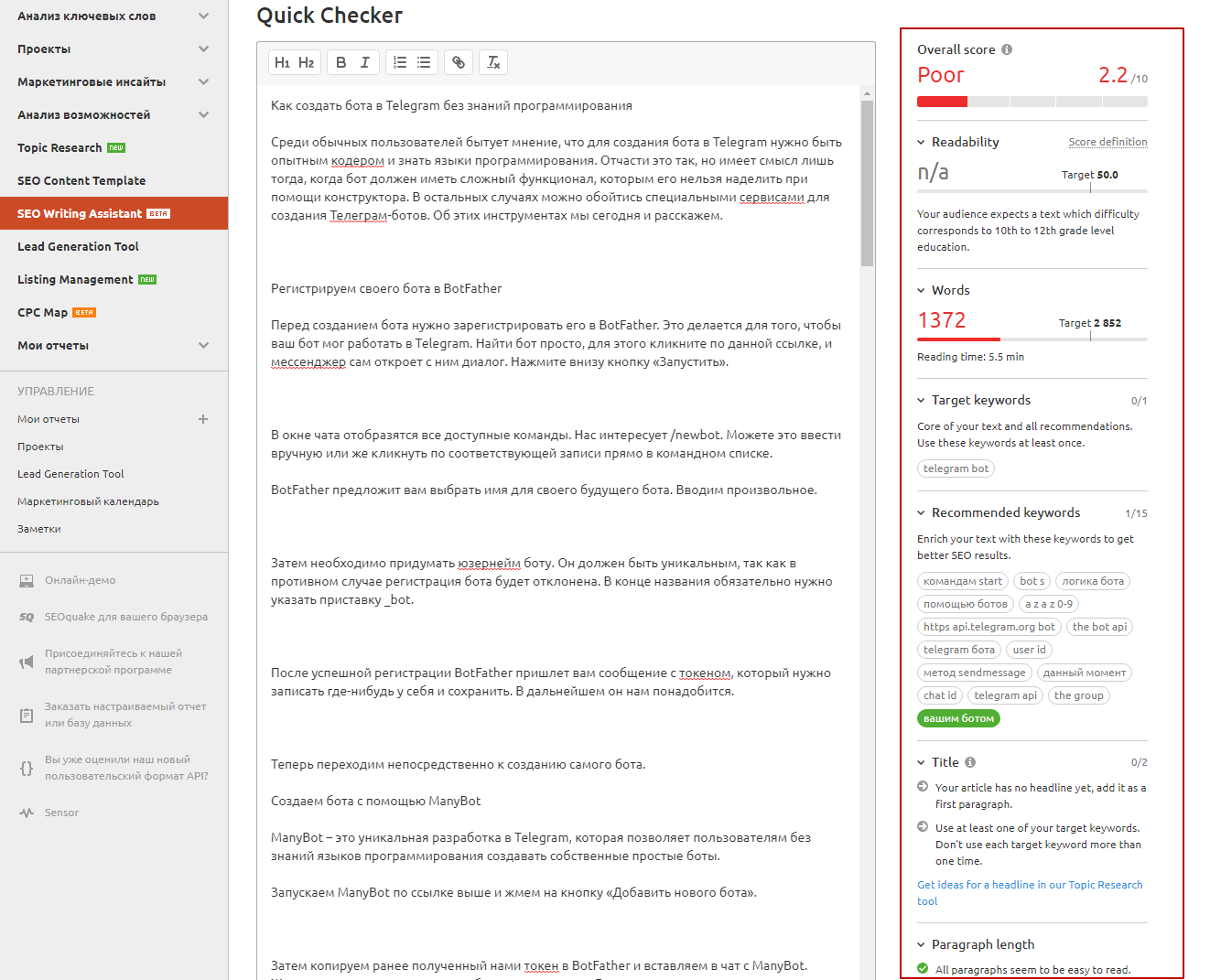The width and height of the screenshot is (1210, 980).
Task: Click arrow icon beside target keywords title tip
Action: 923,826
